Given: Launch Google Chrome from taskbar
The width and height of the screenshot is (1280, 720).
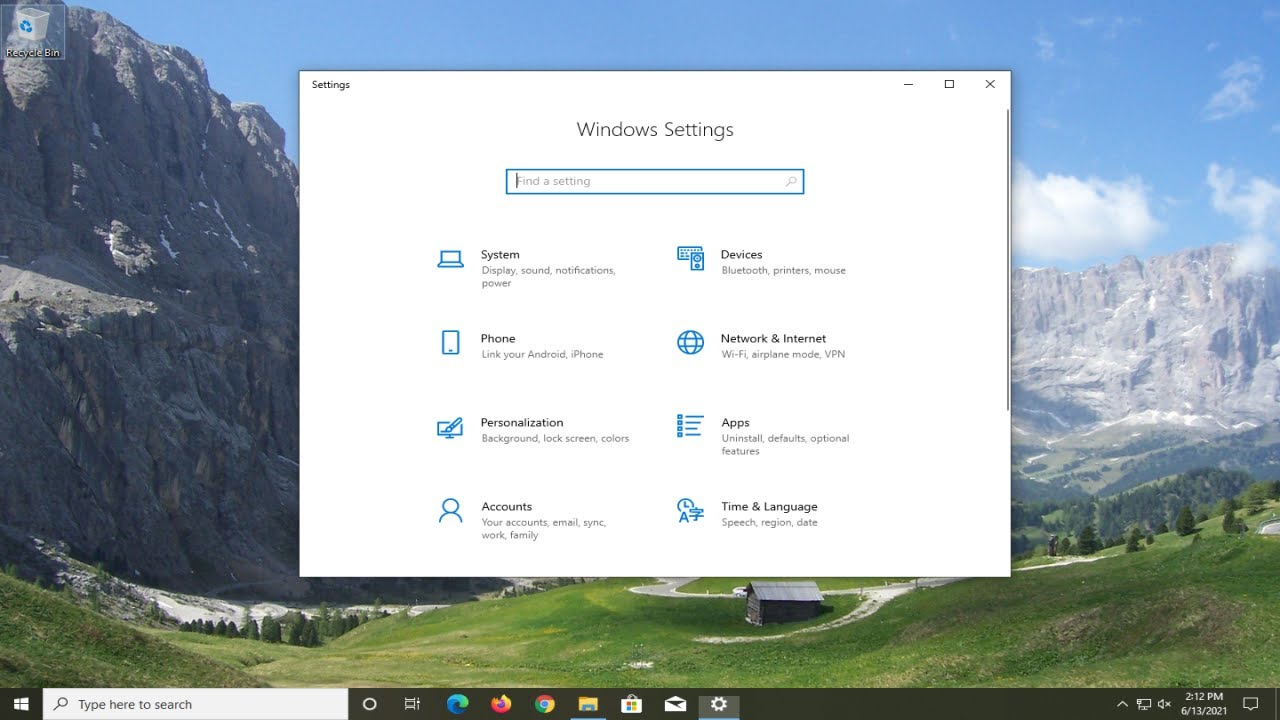Looking at the screenshot, I should 544,704.
